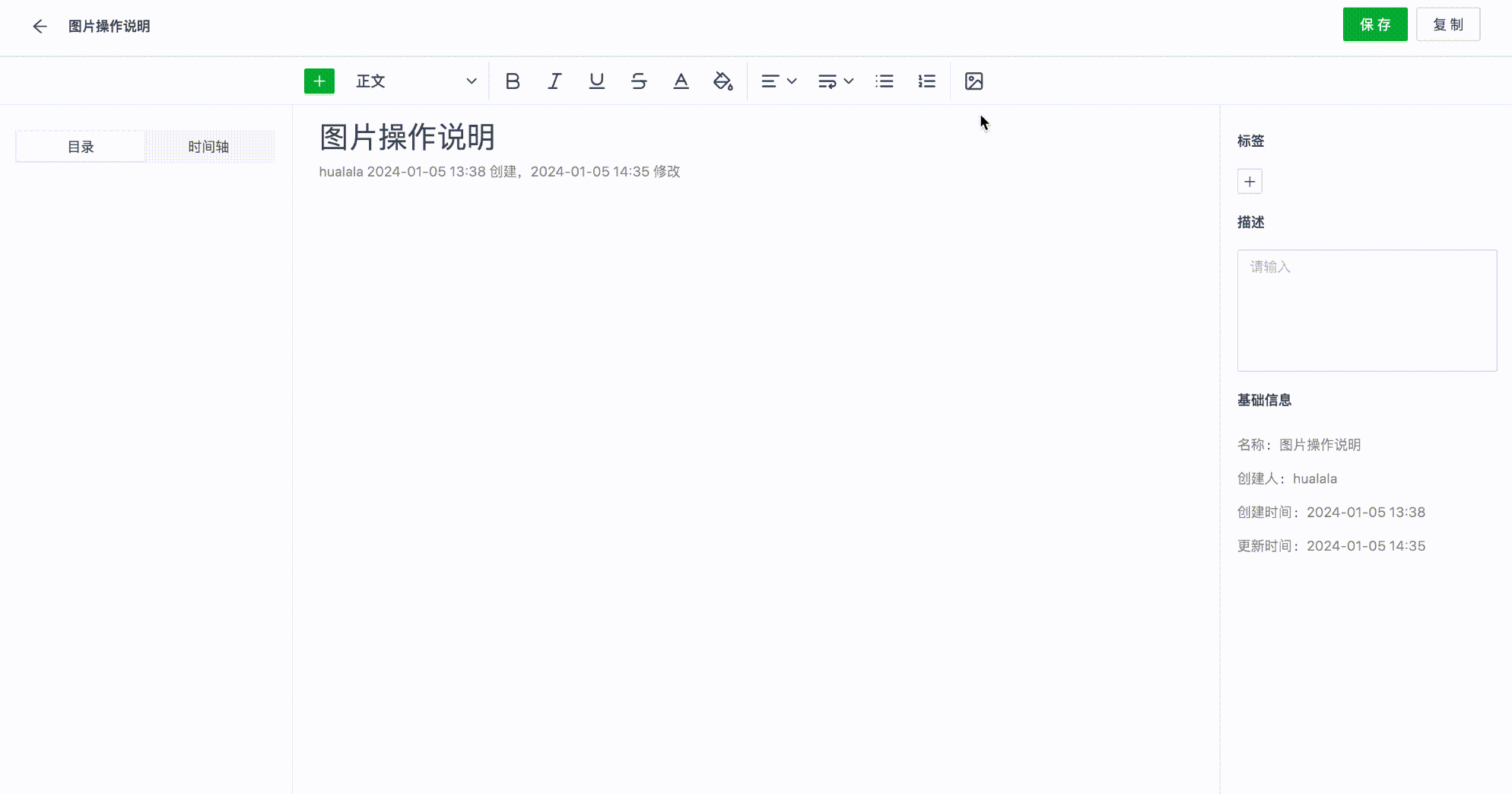1512x794 pixels.
Task: Toggle italic text formatting
Action: [x=554, y=81]
